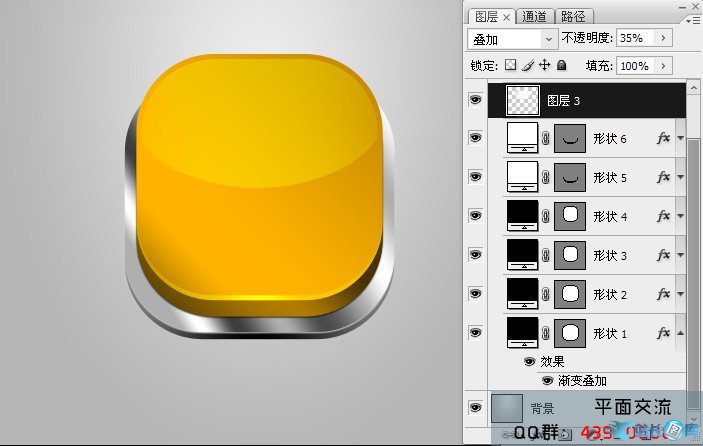
Task: Hide layer 形状 1 via its eye
Action: tap(475, 332)
